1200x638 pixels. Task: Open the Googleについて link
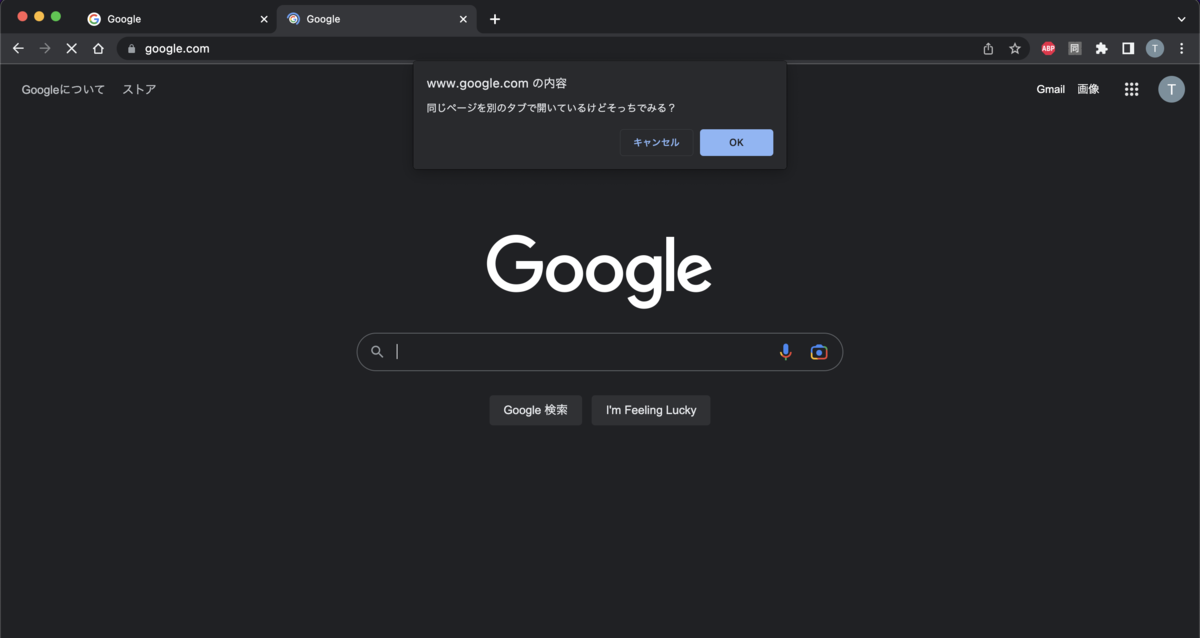tap(63, 89)
